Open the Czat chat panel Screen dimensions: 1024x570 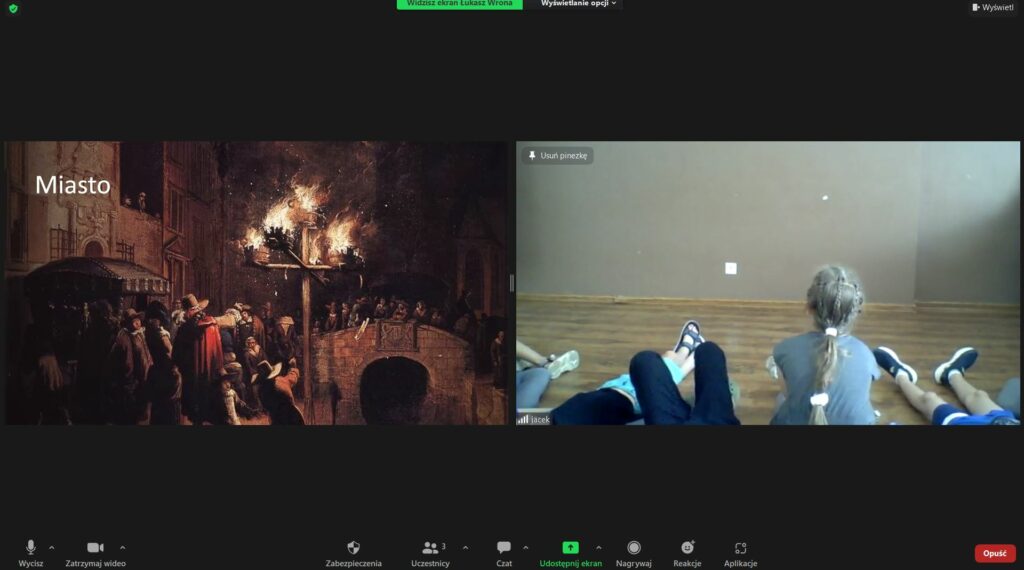[x=504, y=548]
